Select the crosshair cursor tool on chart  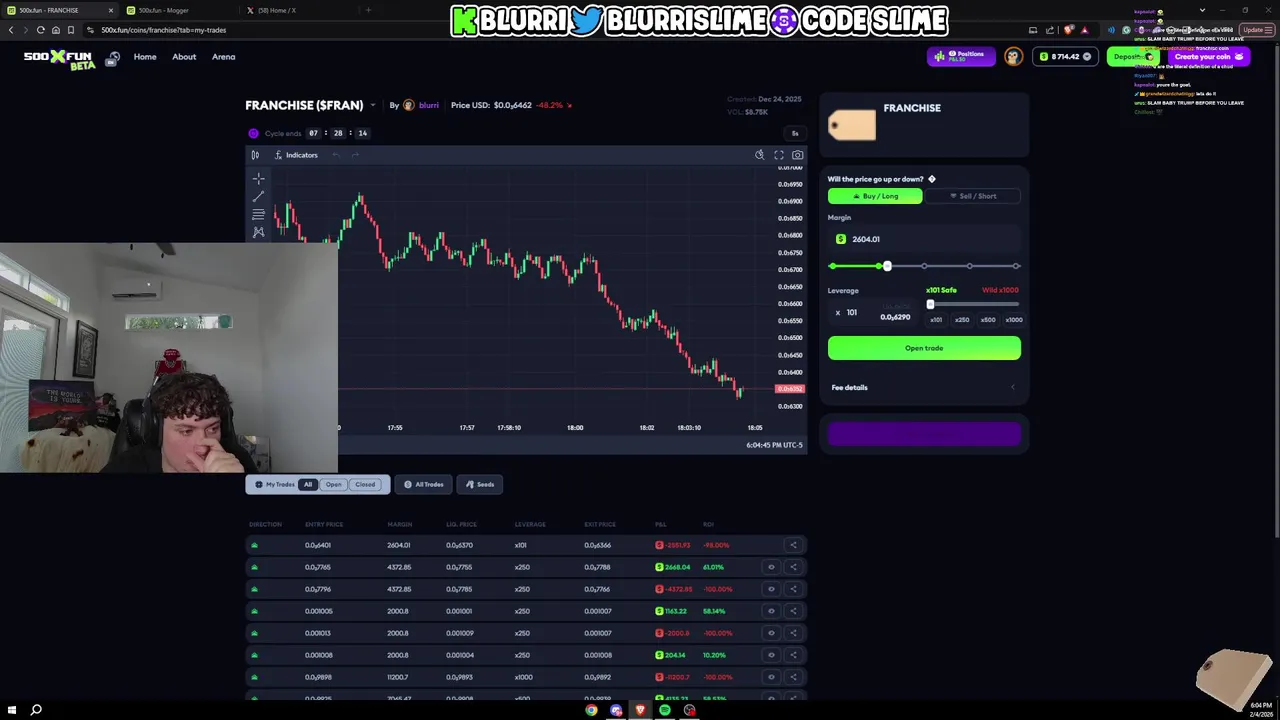click(258, 179)
